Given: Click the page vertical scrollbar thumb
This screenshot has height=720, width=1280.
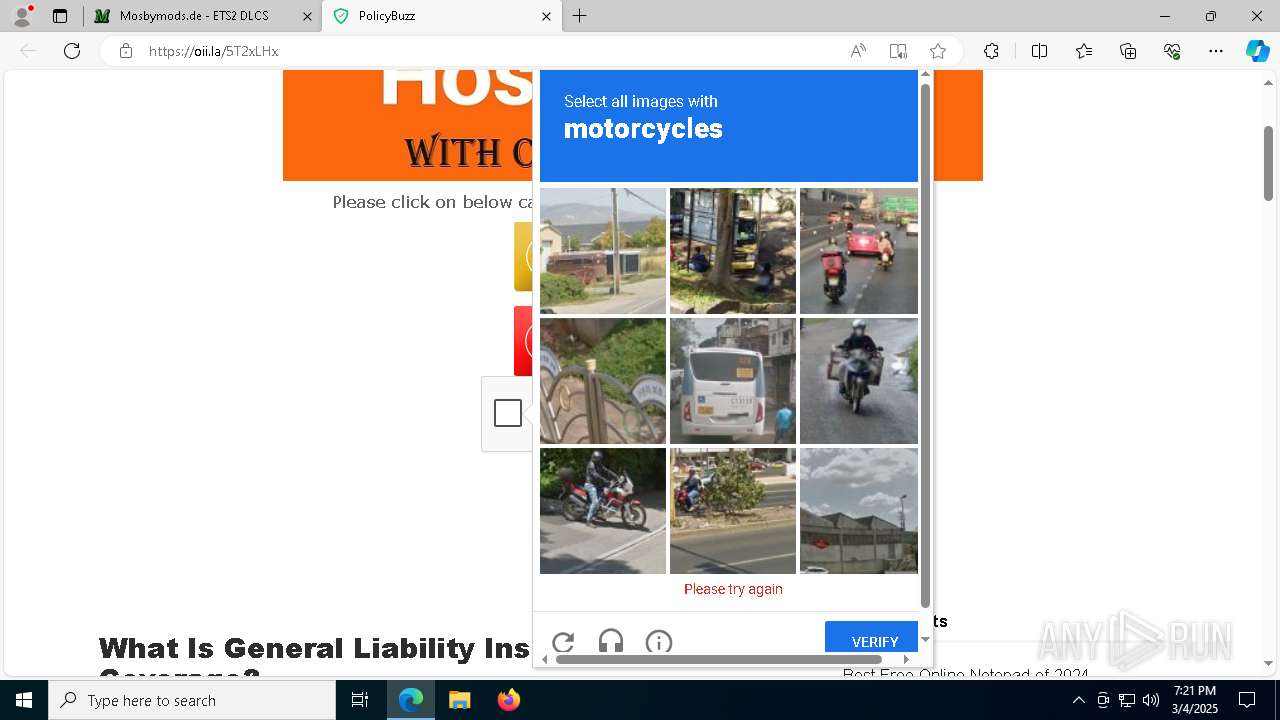Looking at the screenshot, I should [1268, 163].
